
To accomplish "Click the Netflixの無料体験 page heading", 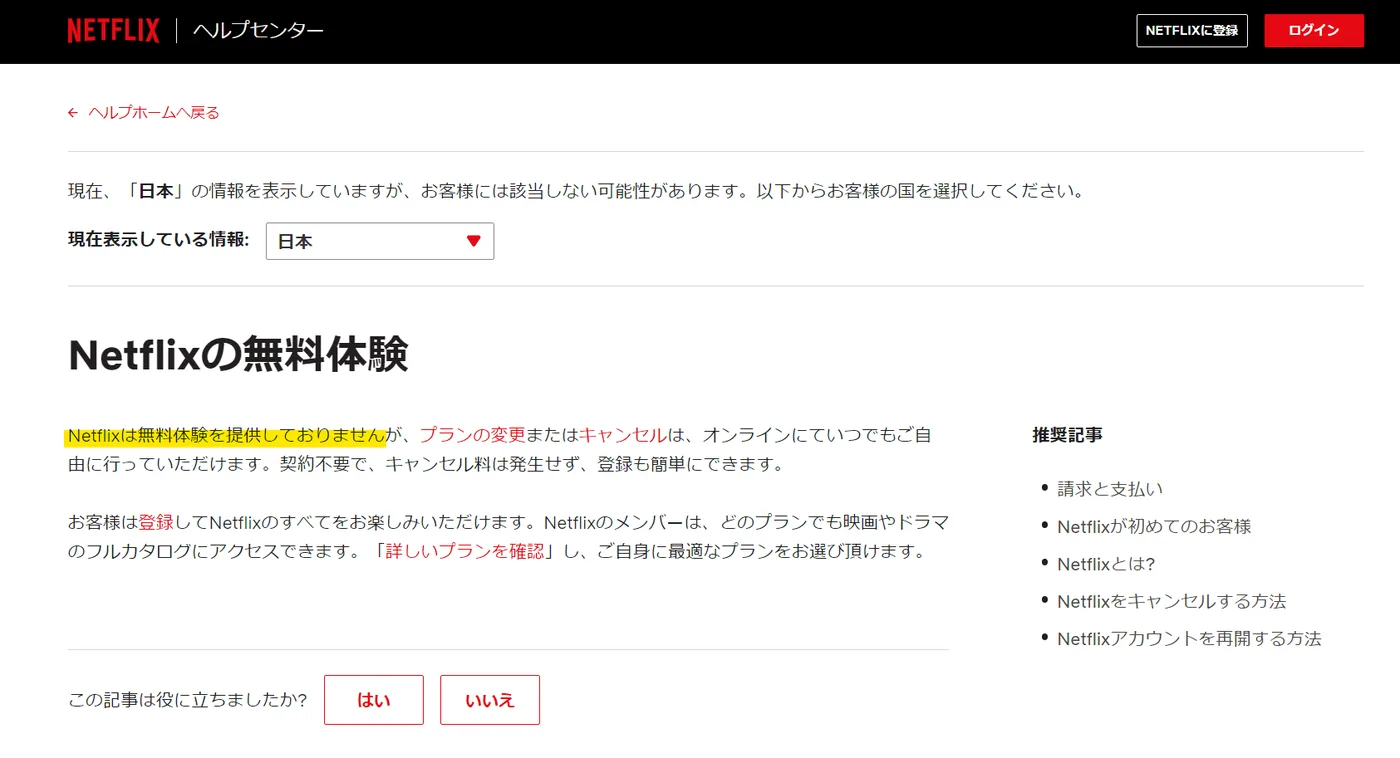I will (x=238, y=355).
